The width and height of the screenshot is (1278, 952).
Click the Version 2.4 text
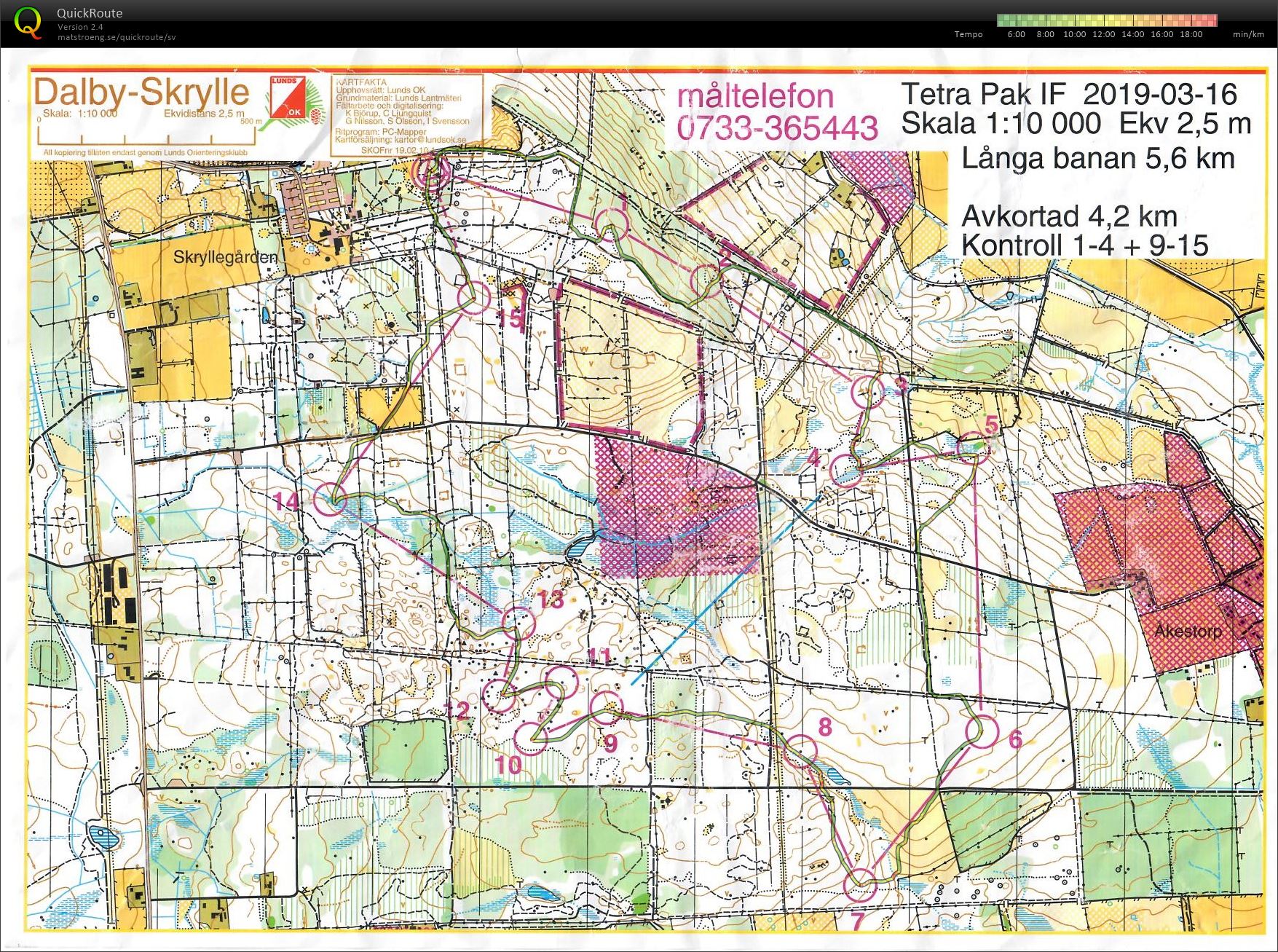point(80,27)
